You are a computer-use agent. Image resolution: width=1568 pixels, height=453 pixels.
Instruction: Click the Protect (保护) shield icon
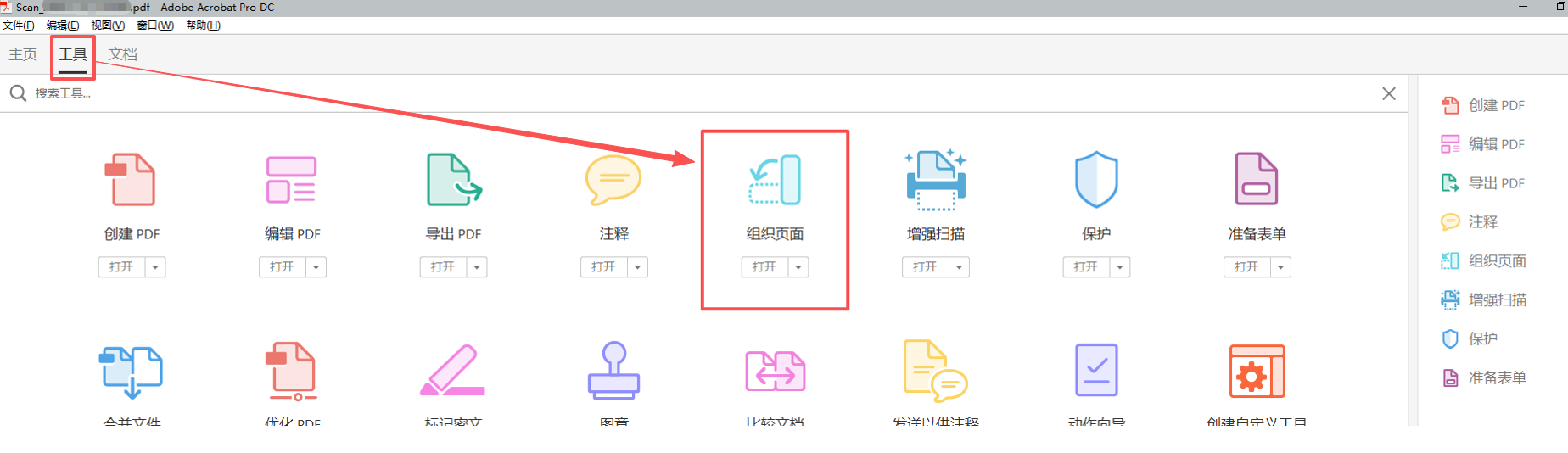click(1096, 179)
